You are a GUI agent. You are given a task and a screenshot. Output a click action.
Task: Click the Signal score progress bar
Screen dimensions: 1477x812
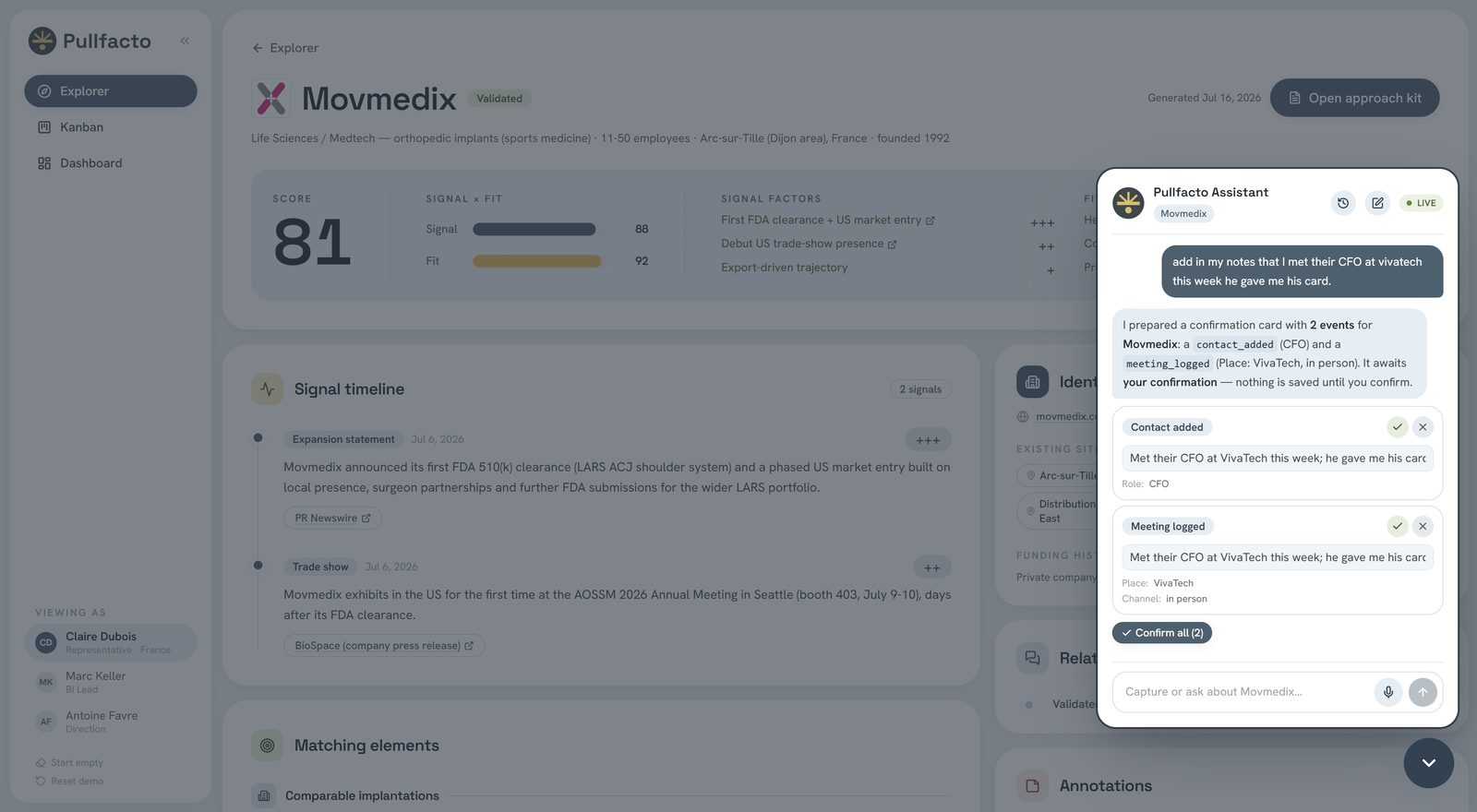(x=534, y=229)
